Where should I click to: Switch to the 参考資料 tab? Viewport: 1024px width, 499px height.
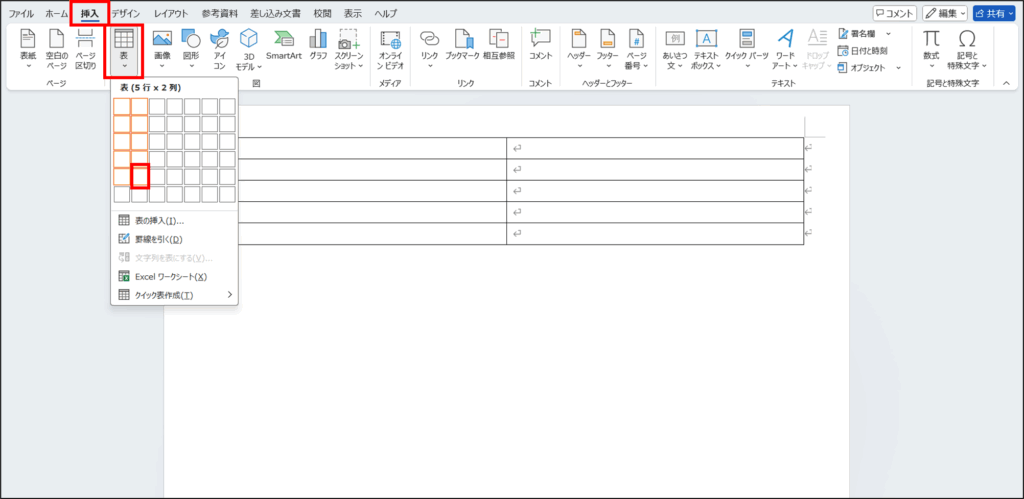(x=219, y=13)
